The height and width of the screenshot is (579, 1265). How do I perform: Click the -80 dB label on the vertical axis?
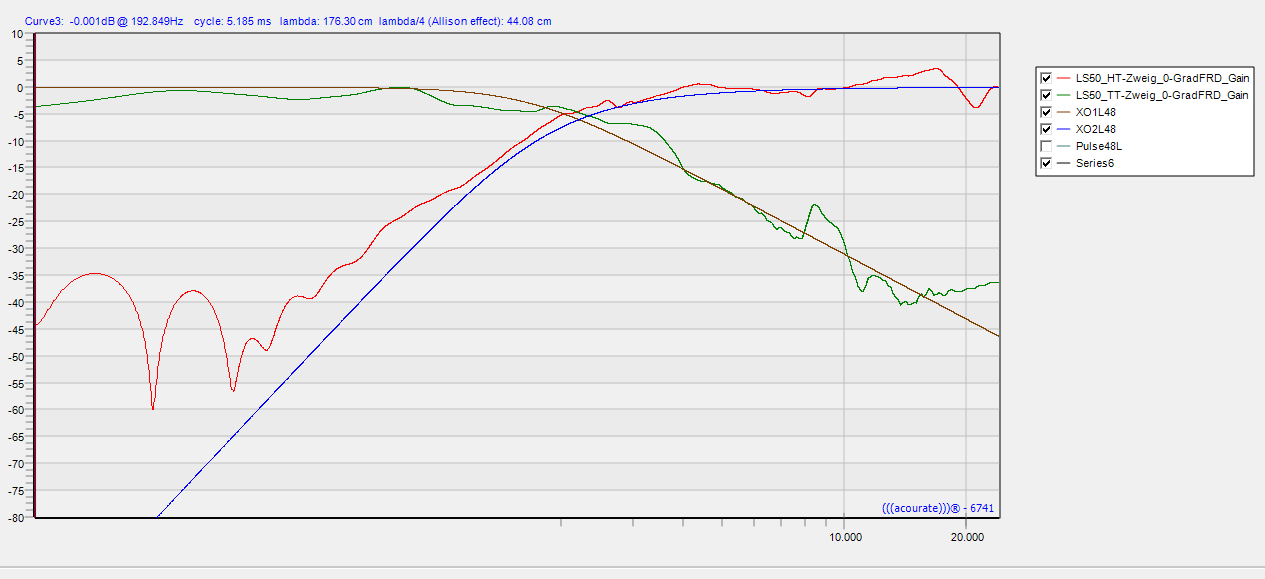[x=14, y=518]
